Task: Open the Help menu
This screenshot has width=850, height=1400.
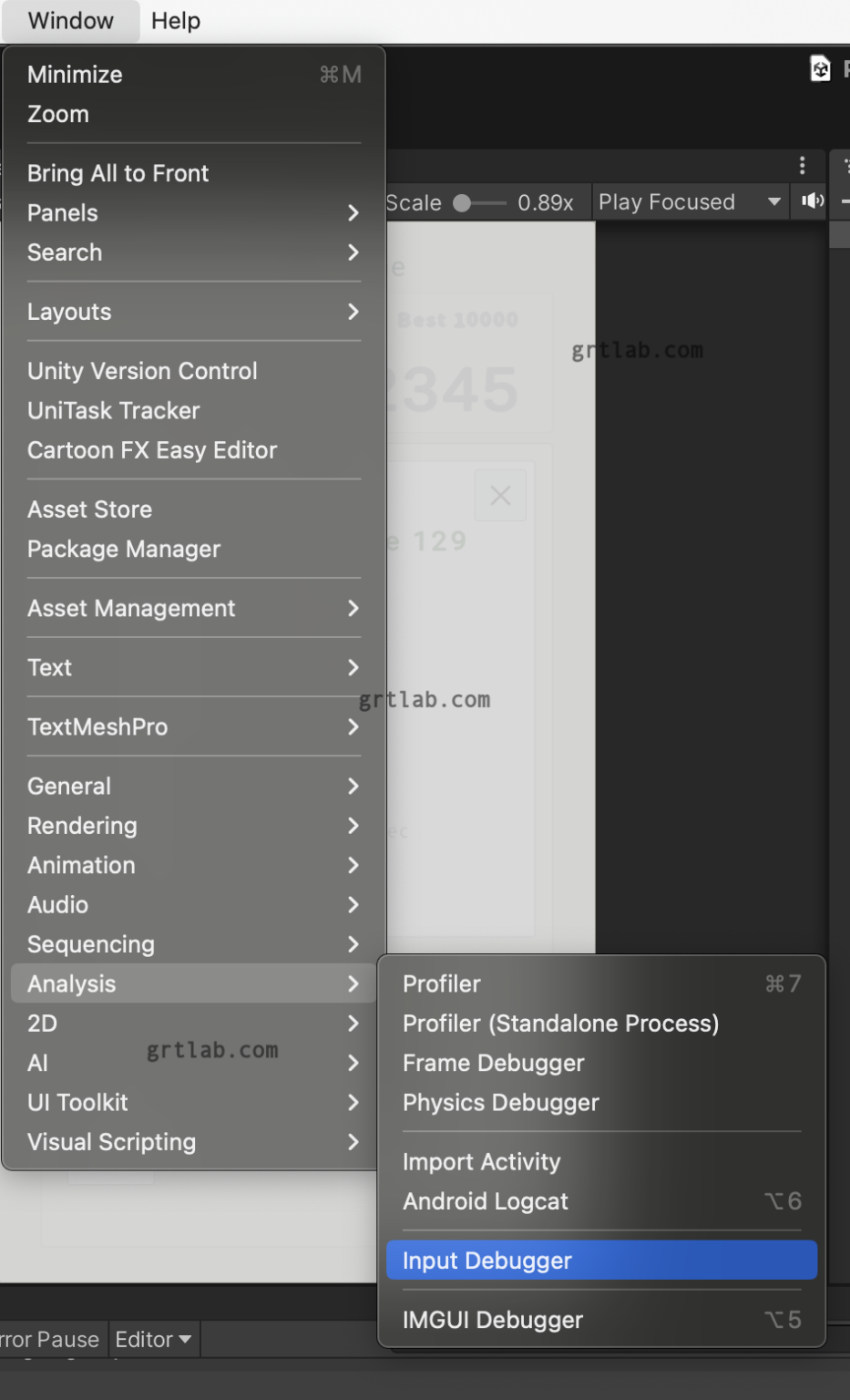Action: point(174,20)
